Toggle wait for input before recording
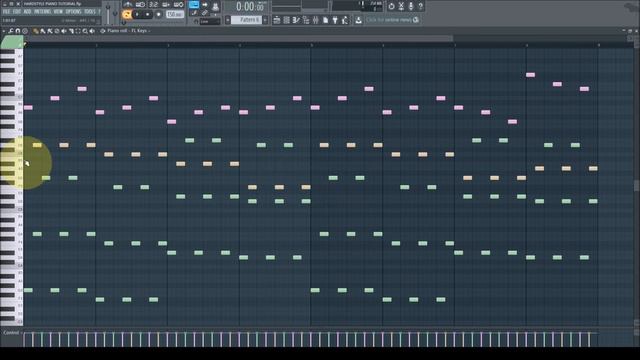Screen dimensions: 640x360 tap(140, 4)
